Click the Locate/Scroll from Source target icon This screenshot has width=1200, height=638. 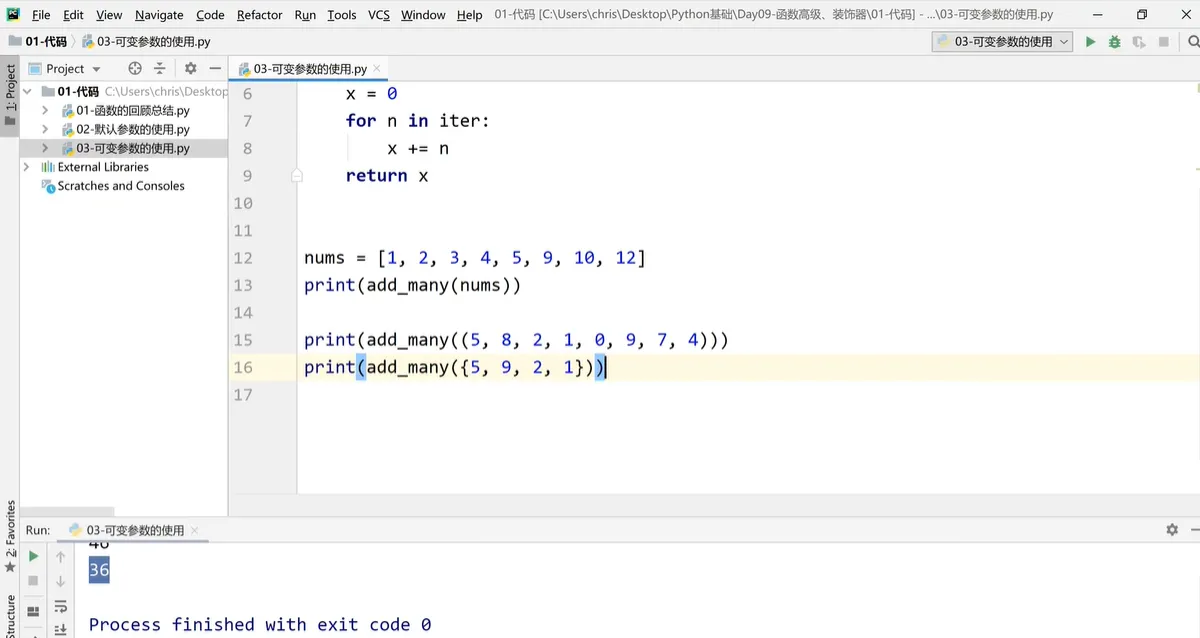[135, 69]
